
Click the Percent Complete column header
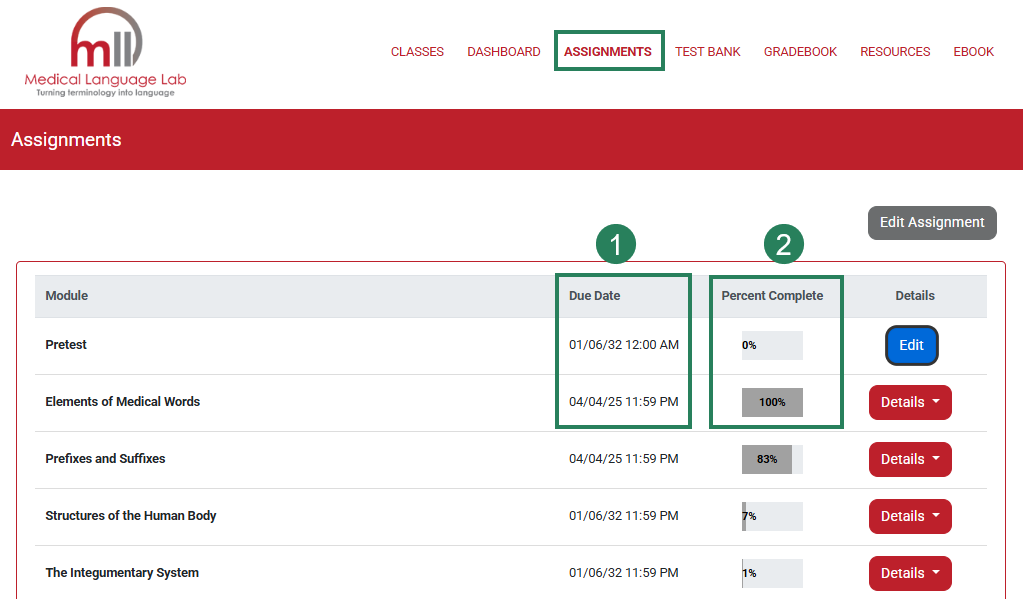pyautogui.click(x=775, y=295)
